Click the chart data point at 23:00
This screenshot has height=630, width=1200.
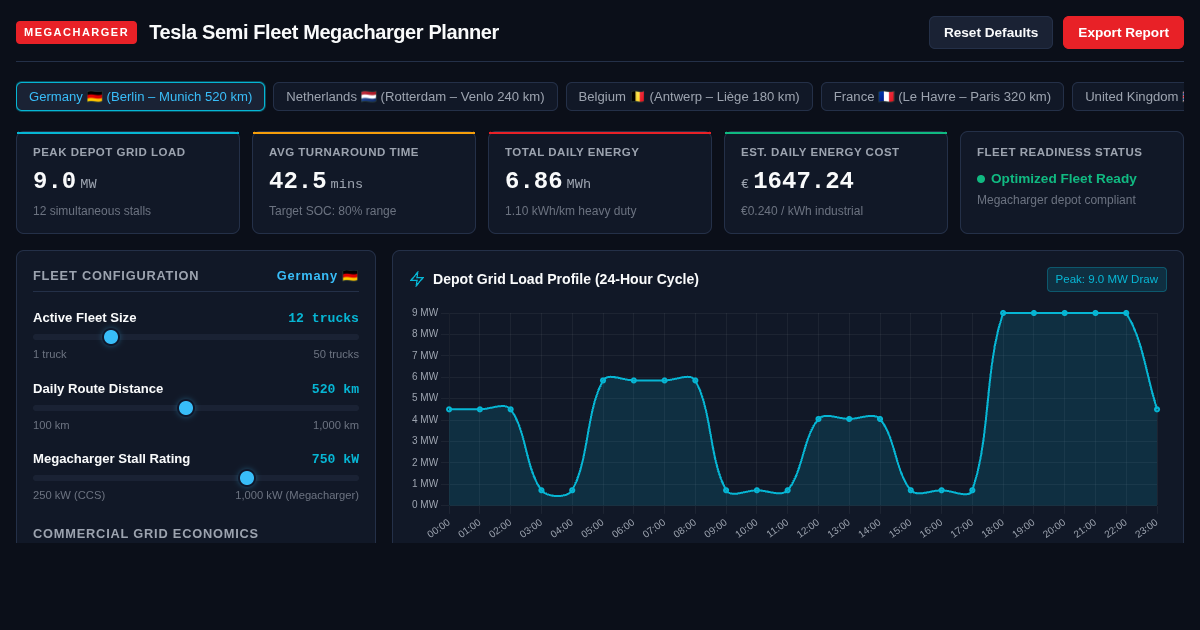point(1157,409)
